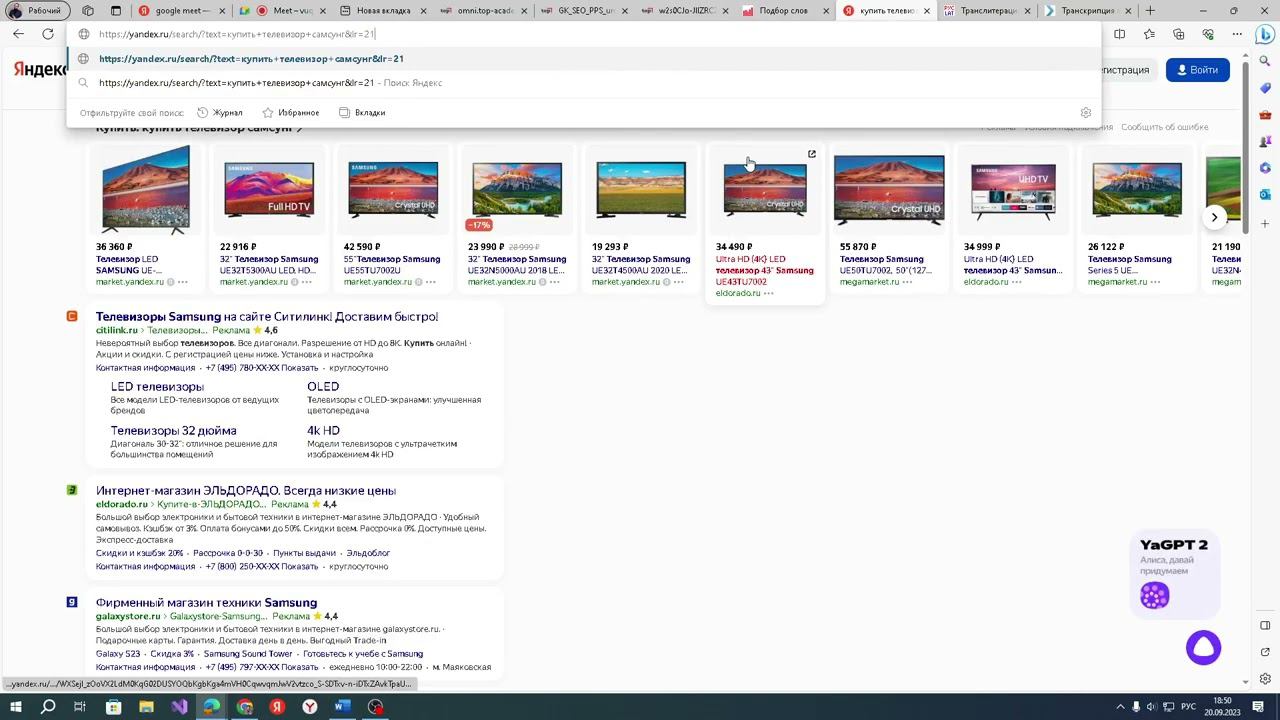The width and height of the screenshot is (1280, 720).
Task: Open Google Chrome from the taskbar
Action: [x=245, y=707]
